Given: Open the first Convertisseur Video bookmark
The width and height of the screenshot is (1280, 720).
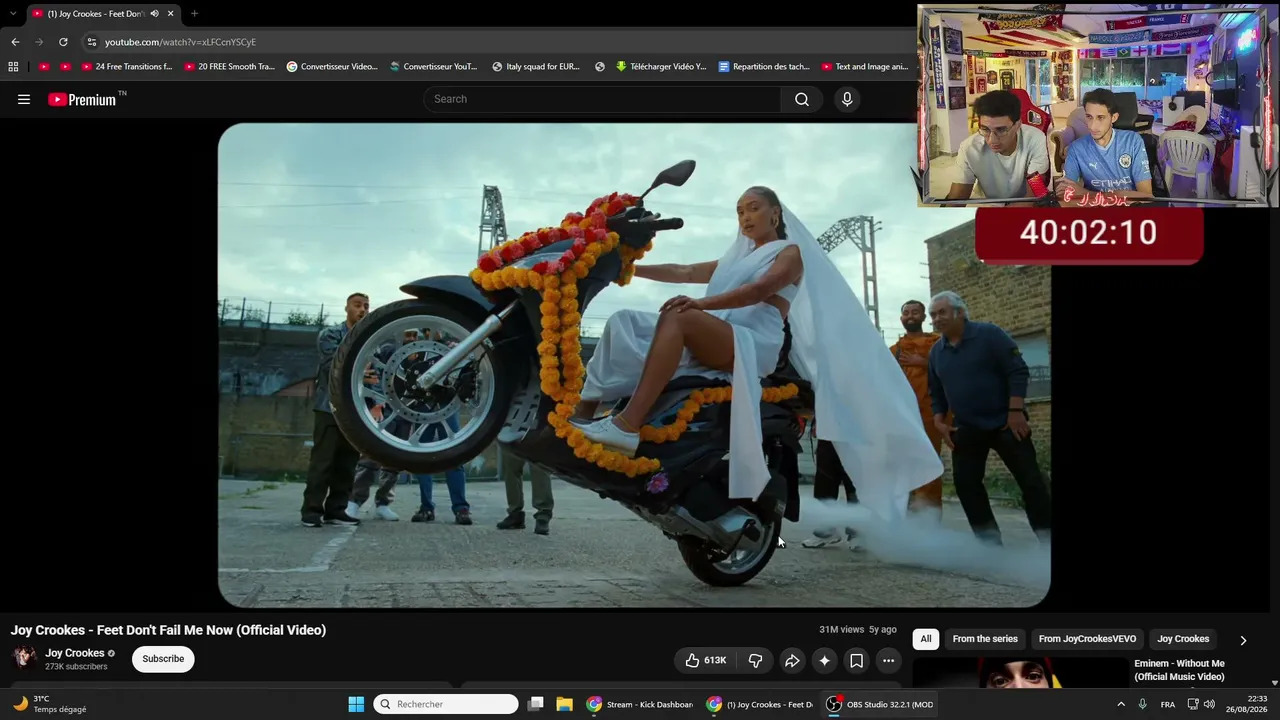Looking at the screenshot, I should coord(332,67).
